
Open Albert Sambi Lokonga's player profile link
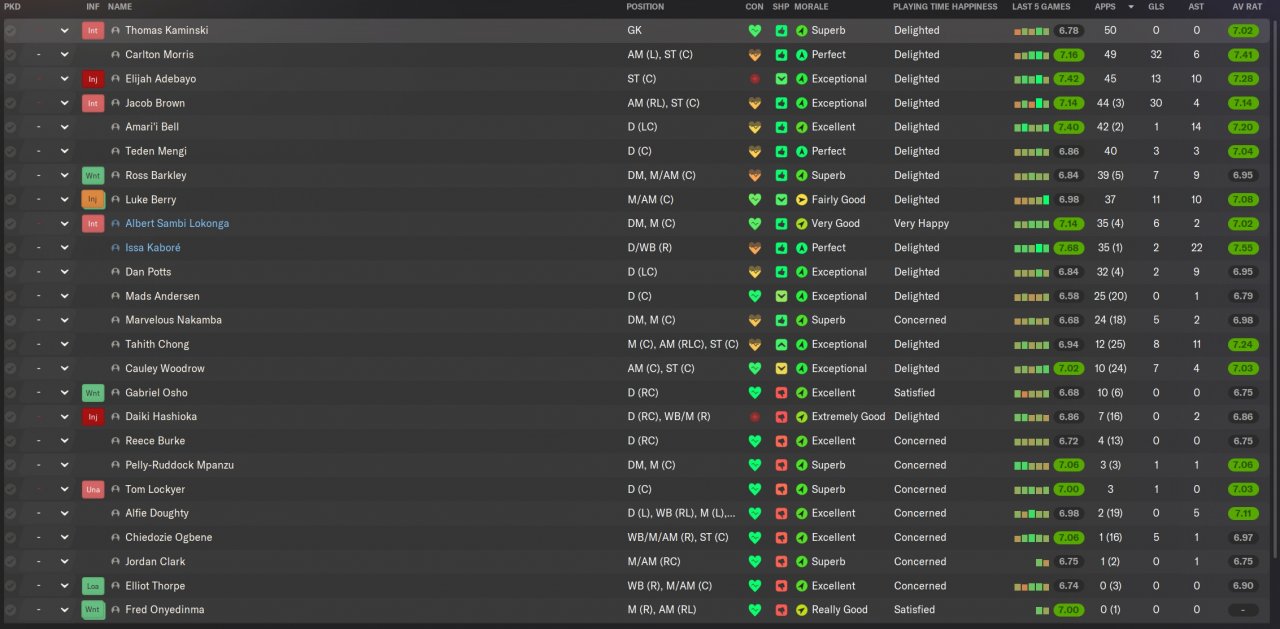(x=177, y=224)
